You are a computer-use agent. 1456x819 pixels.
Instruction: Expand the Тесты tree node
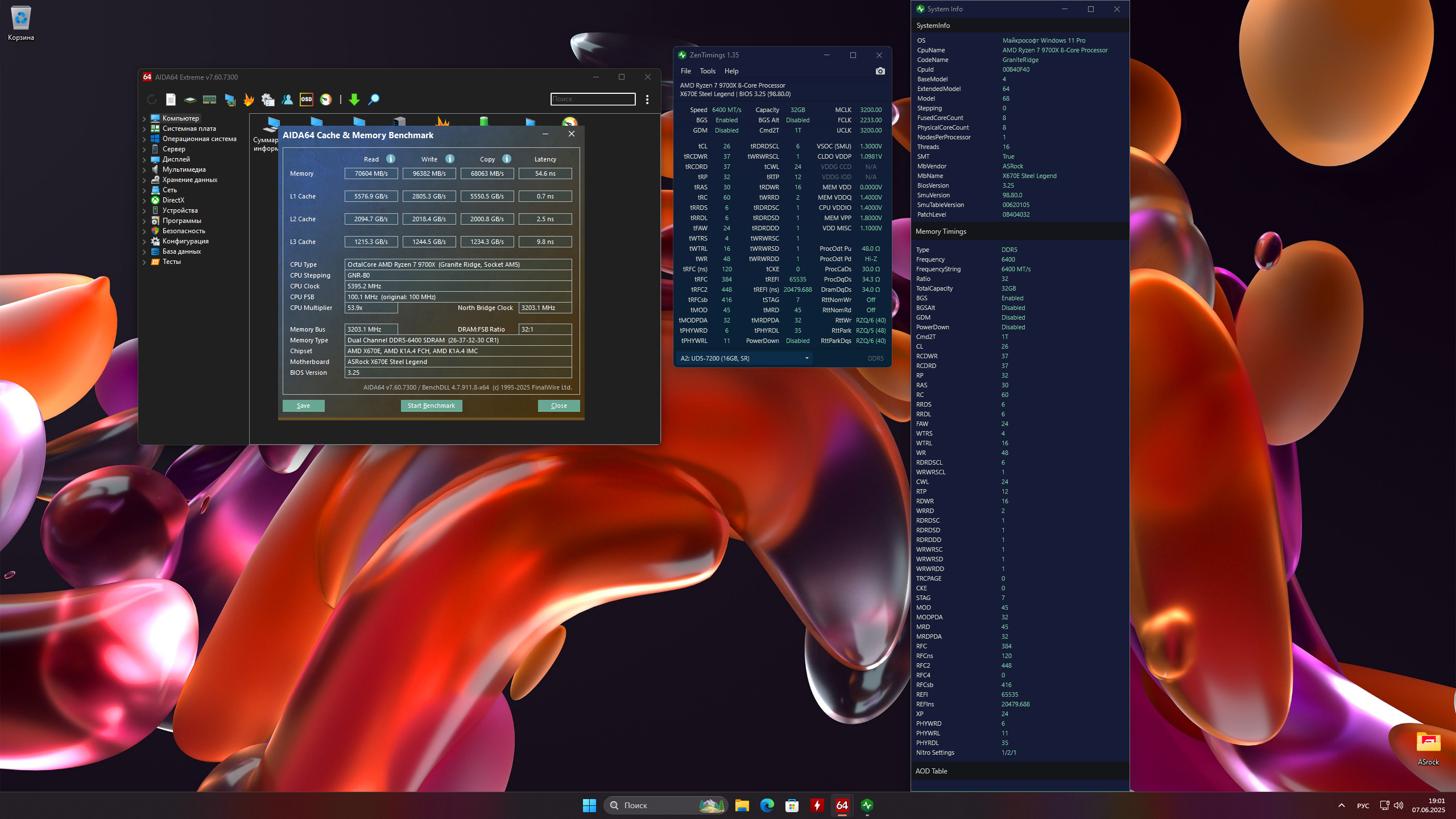pyautogui.click(x=144, y=262)
